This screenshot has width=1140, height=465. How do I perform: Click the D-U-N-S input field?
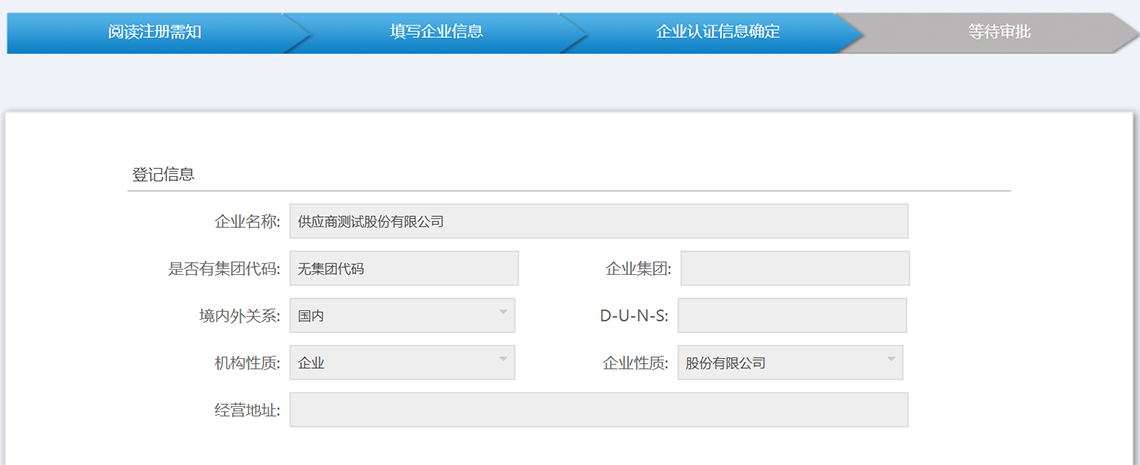pos(791,315)
